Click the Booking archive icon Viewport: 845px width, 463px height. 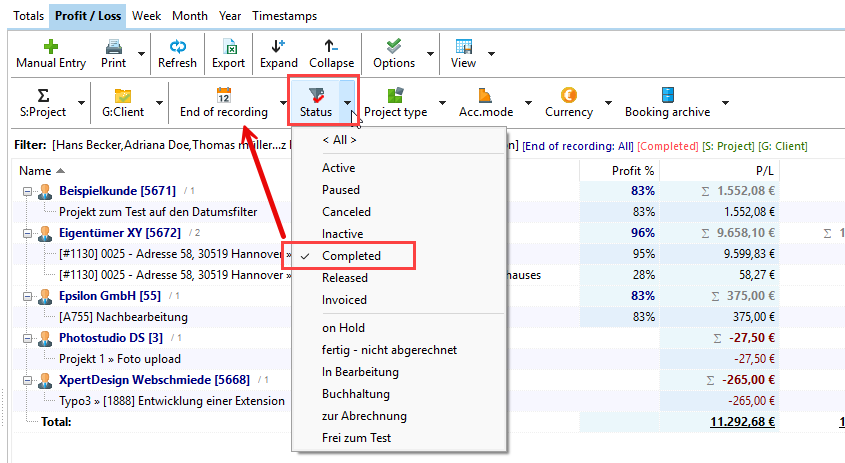[x=667, y=96]
